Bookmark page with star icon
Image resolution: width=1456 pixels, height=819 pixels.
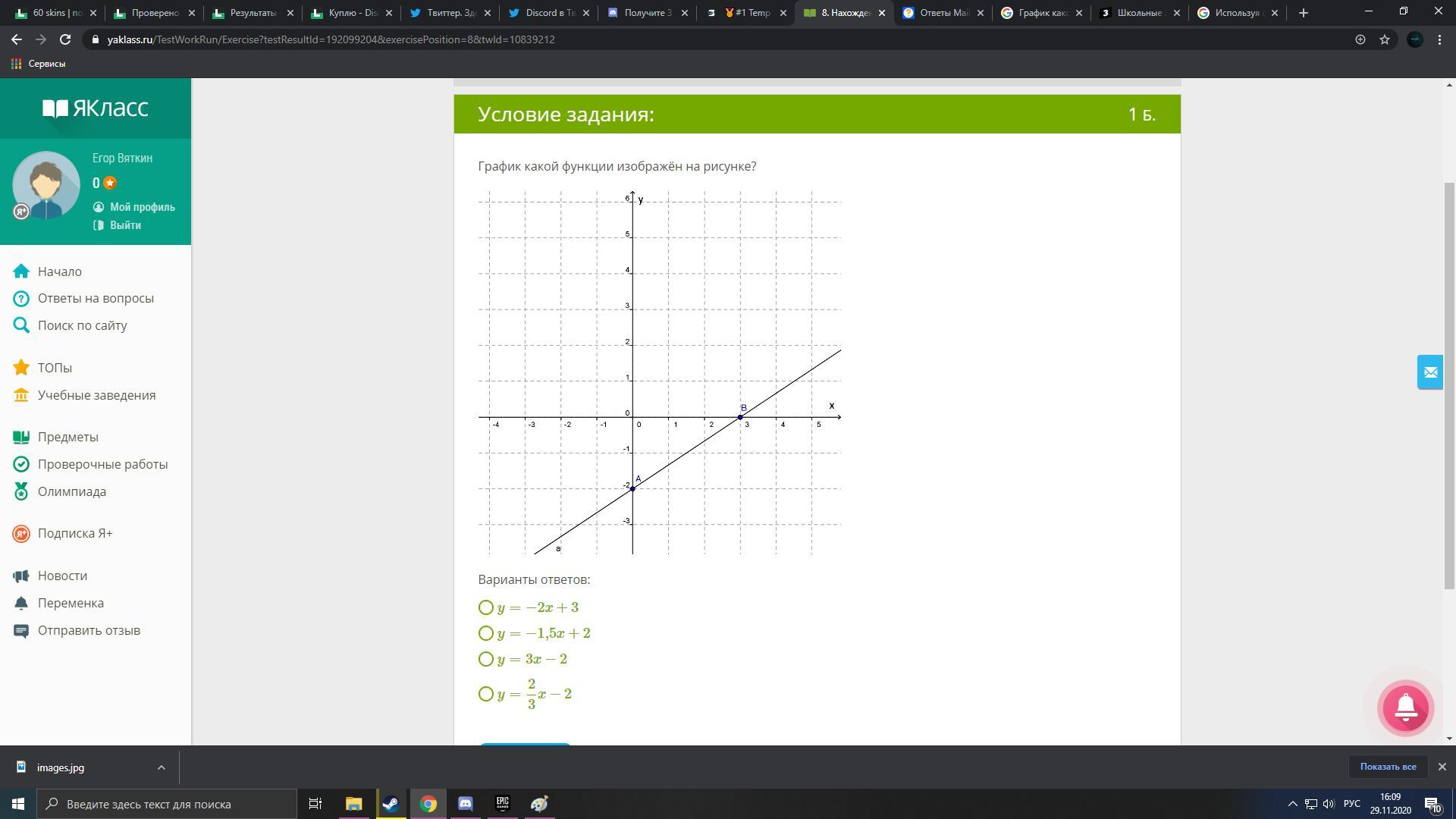click(x=1385, y=39)
